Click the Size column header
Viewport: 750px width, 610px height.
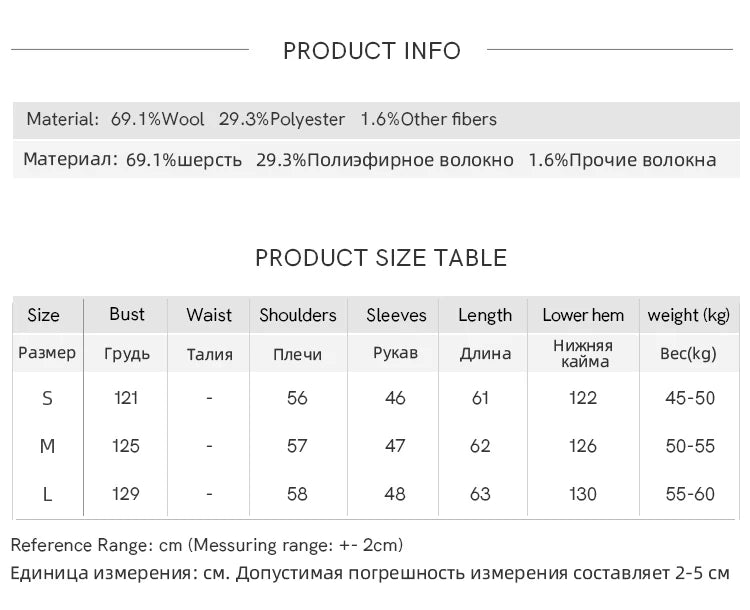(x=44, y=315)
